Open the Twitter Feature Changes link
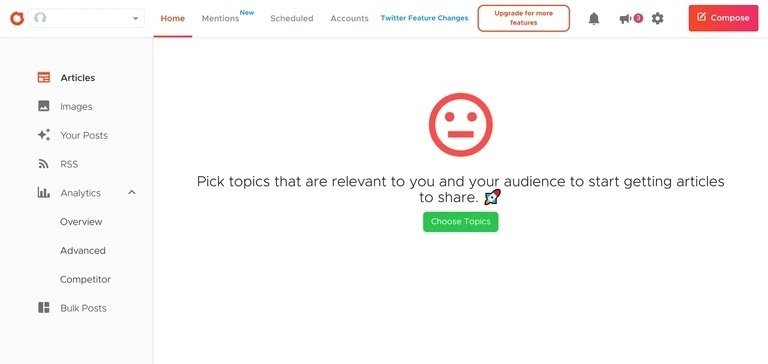Viewport: 768px width, 364px height. click(424, 18)
